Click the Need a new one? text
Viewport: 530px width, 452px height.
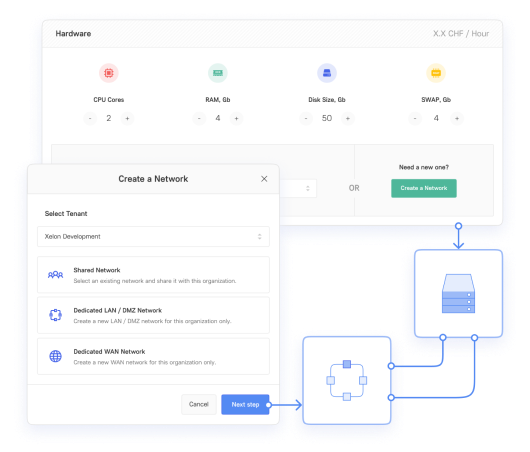[424, 167]
